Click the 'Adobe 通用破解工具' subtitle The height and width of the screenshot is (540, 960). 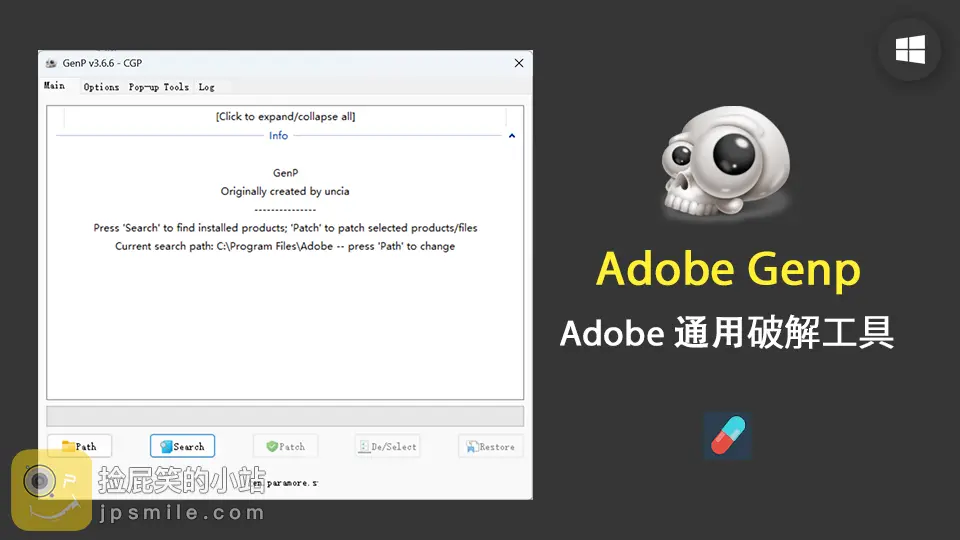click(x=727, y=333)
